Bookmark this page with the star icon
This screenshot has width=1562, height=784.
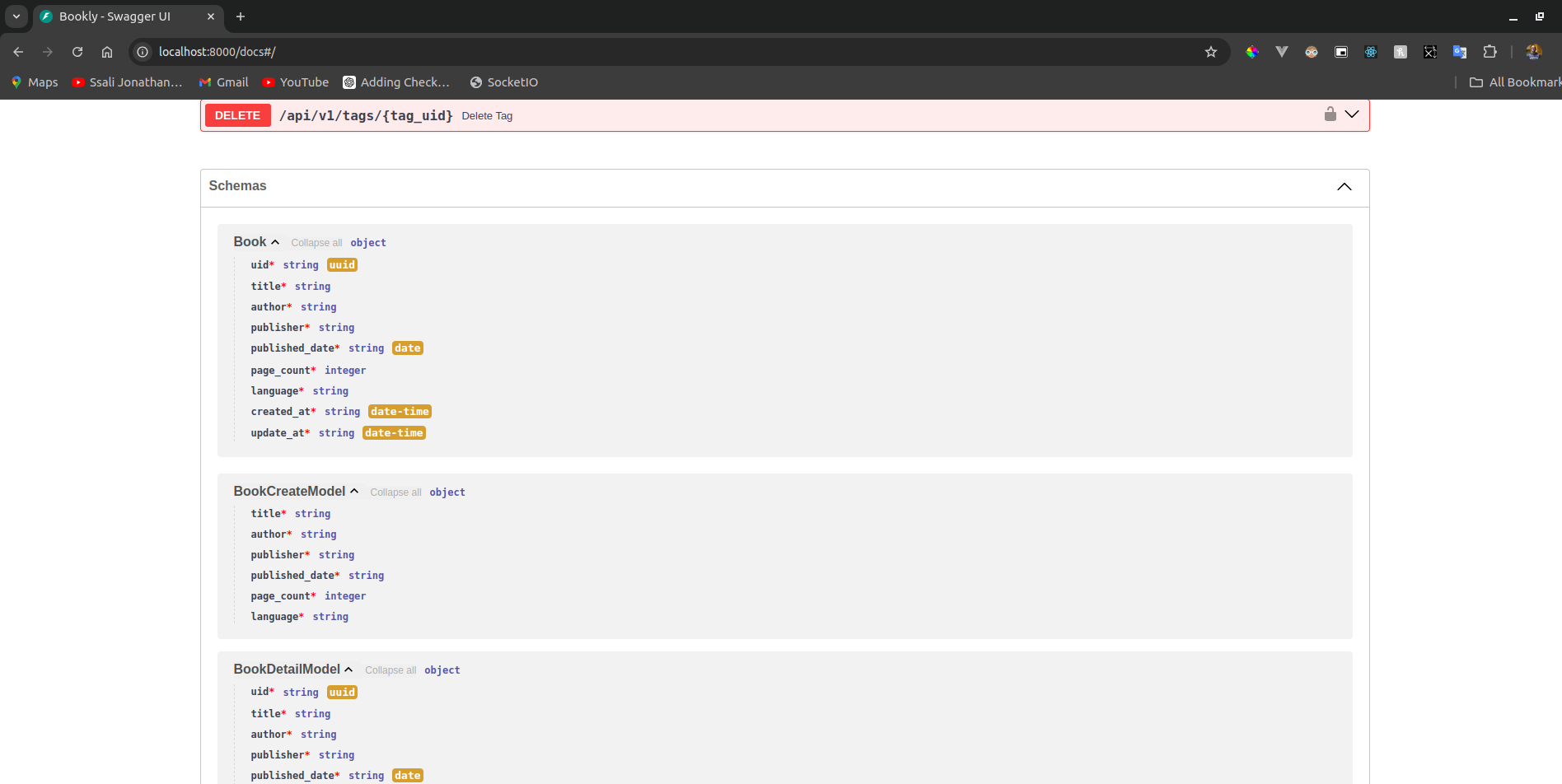pos(1210,52)
